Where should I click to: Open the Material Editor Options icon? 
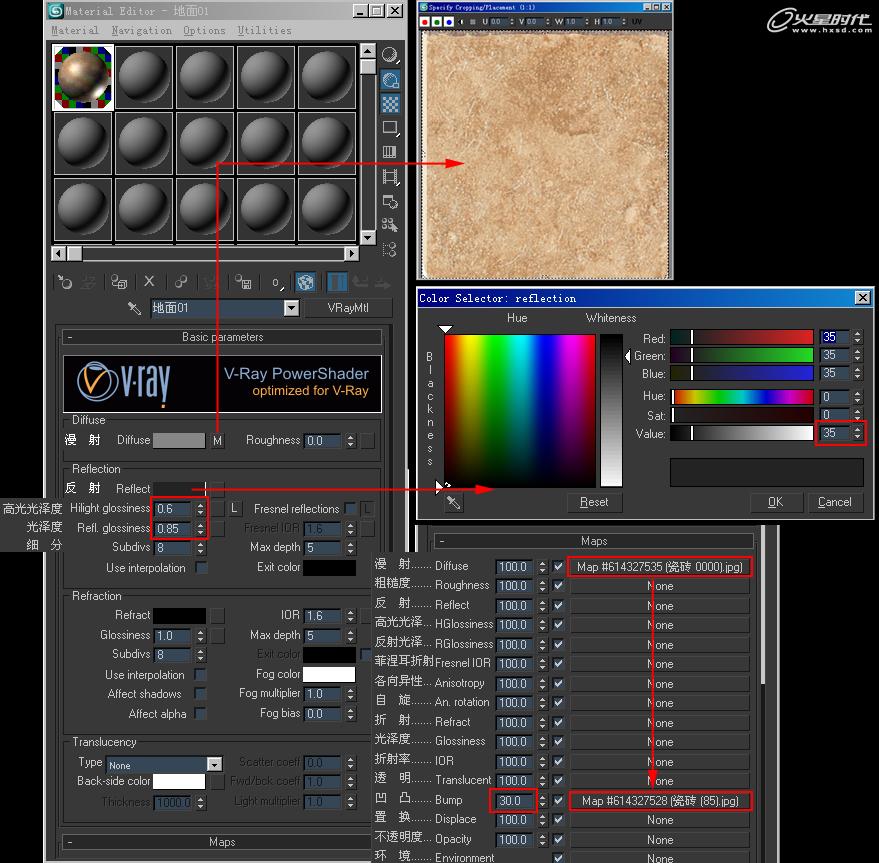390,201
